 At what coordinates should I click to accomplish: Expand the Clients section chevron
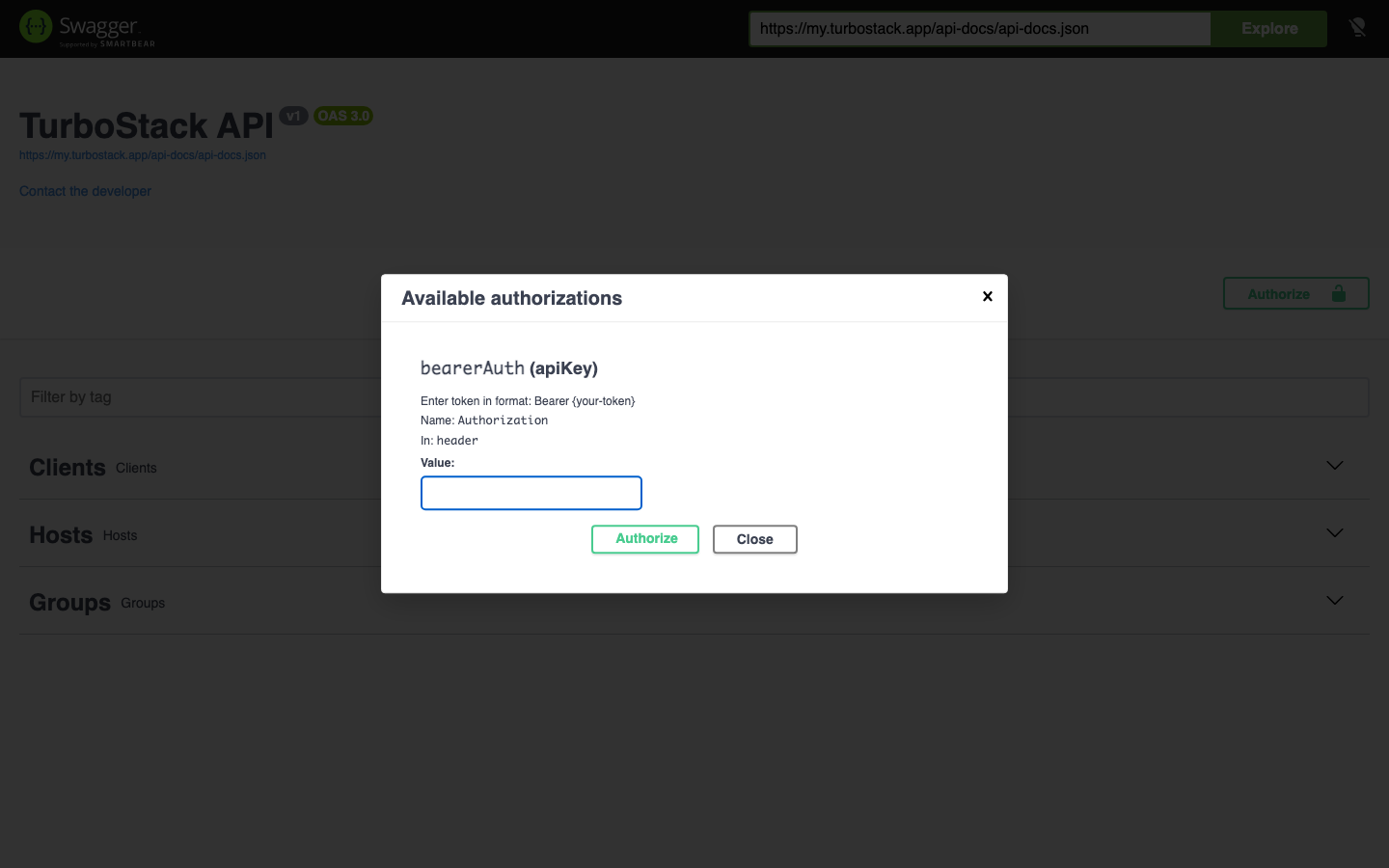point(1335,466)
